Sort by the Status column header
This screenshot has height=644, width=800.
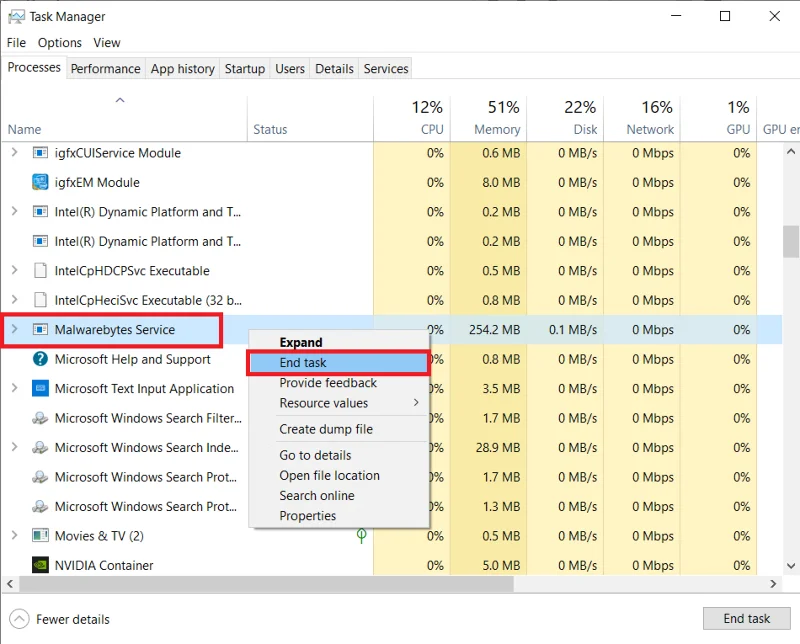click(x=310, y=118)
